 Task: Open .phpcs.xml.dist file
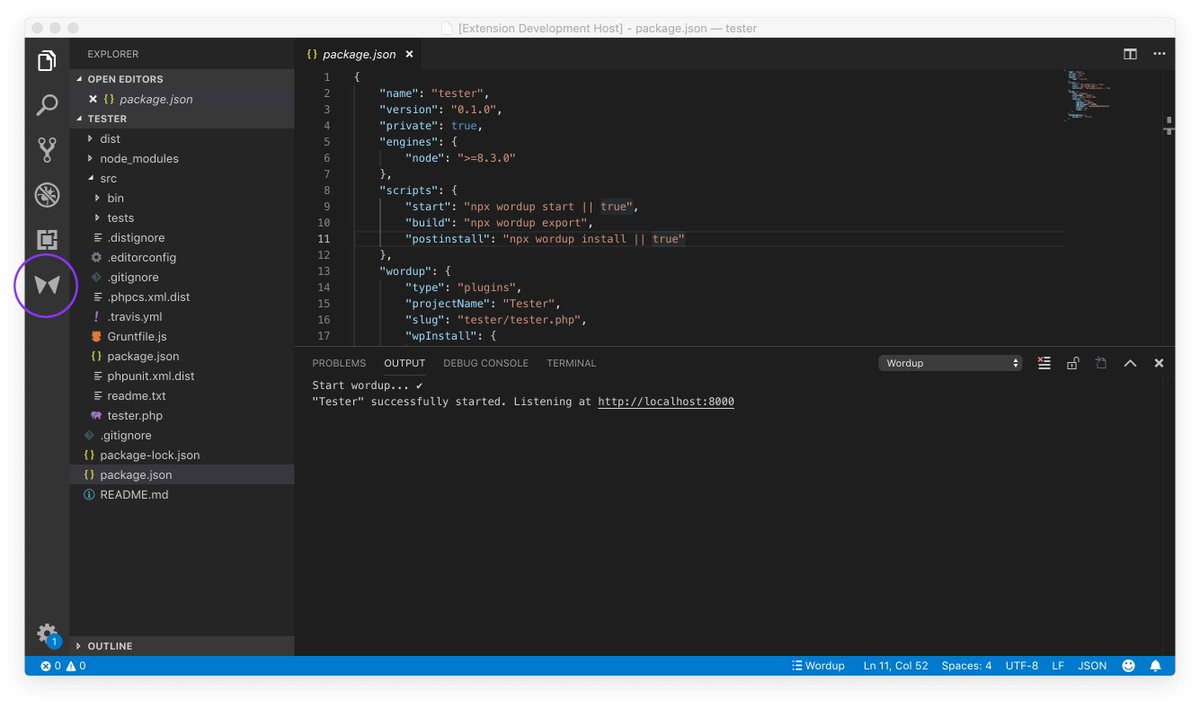click(148, 297)
